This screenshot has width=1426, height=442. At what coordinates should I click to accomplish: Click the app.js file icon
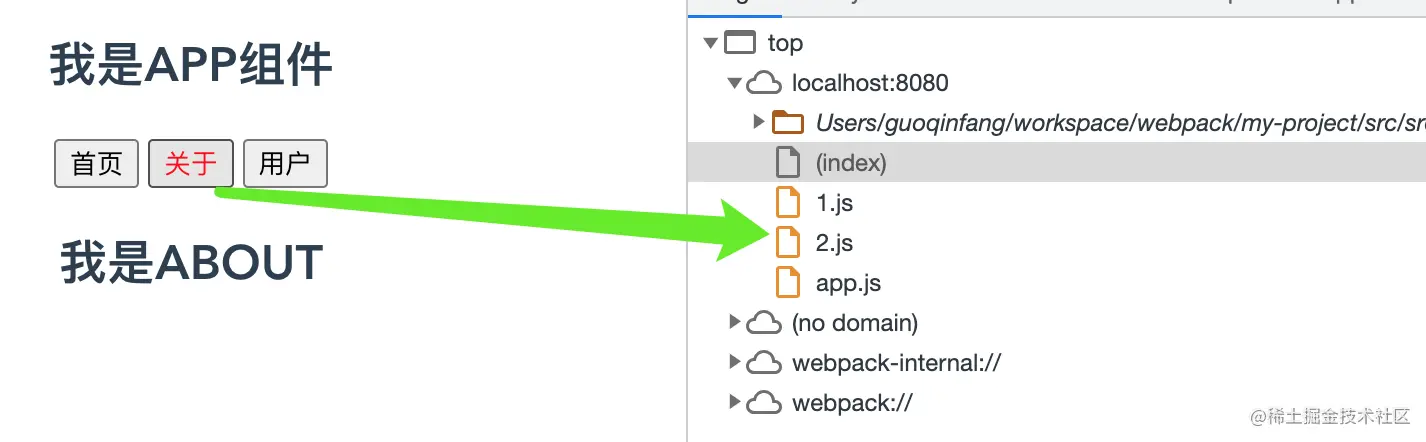coord(789,283)
